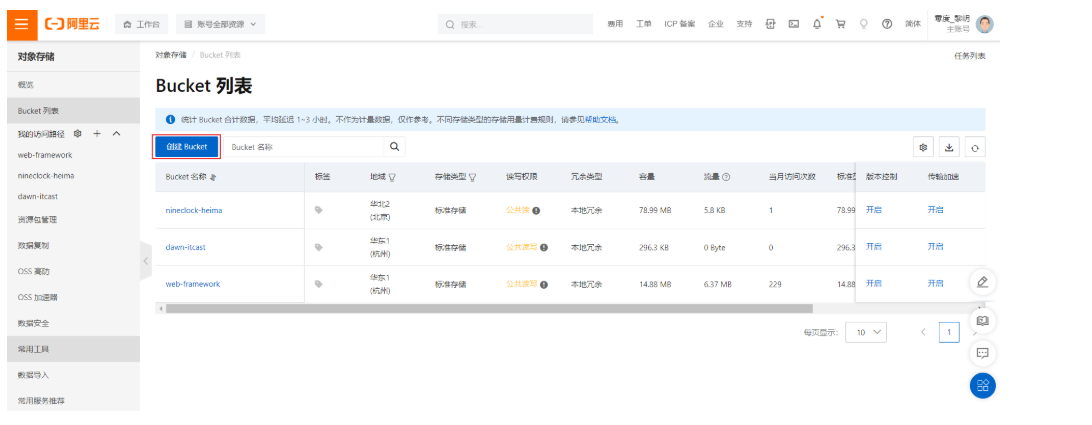Collapse the 我的访问路径 section
The width and height of the screenshot is (1092, 425).
[116, 133]
